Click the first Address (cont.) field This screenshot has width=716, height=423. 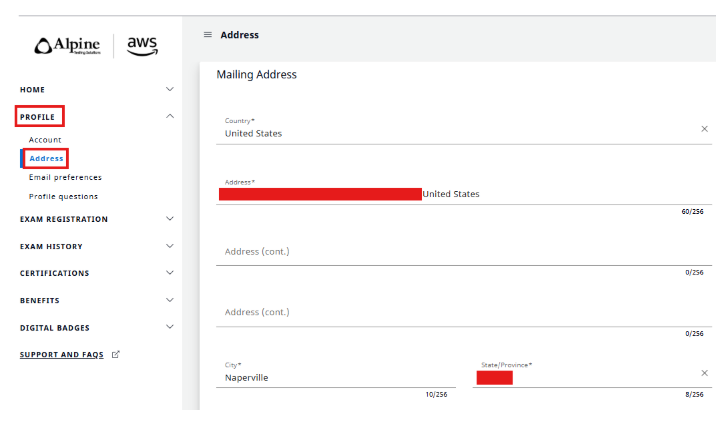[x=463, y=252]
